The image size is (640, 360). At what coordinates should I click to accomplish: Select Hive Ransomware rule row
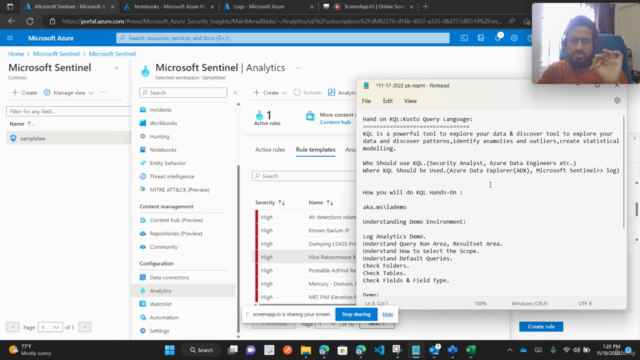pyautogui.click(x=305, y=257)
